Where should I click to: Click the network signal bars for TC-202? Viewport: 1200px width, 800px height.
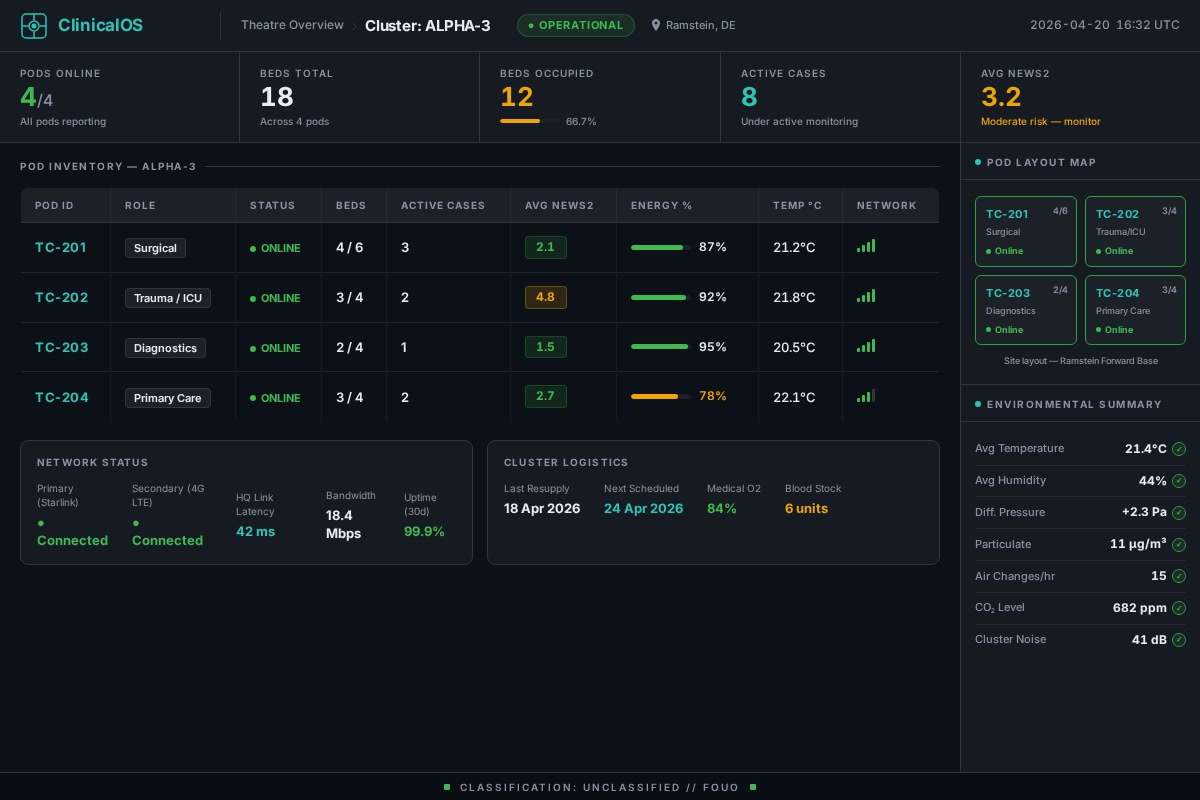[866, 296]
